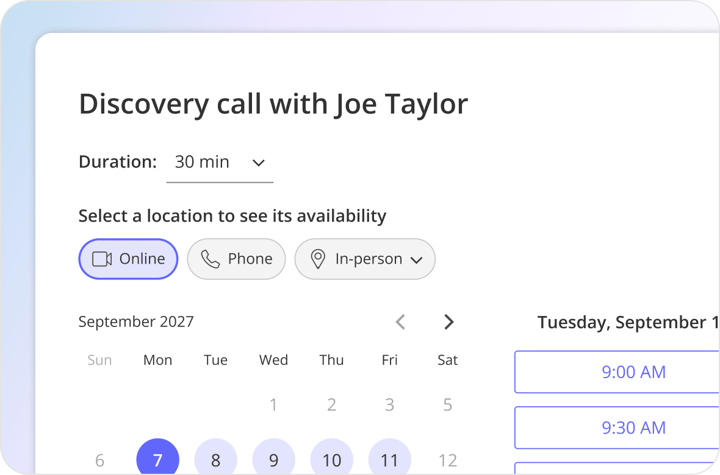The height and width of the screenshot is (475, 720).
Task: Click the map pin icon in In-person
Action: 318,259
